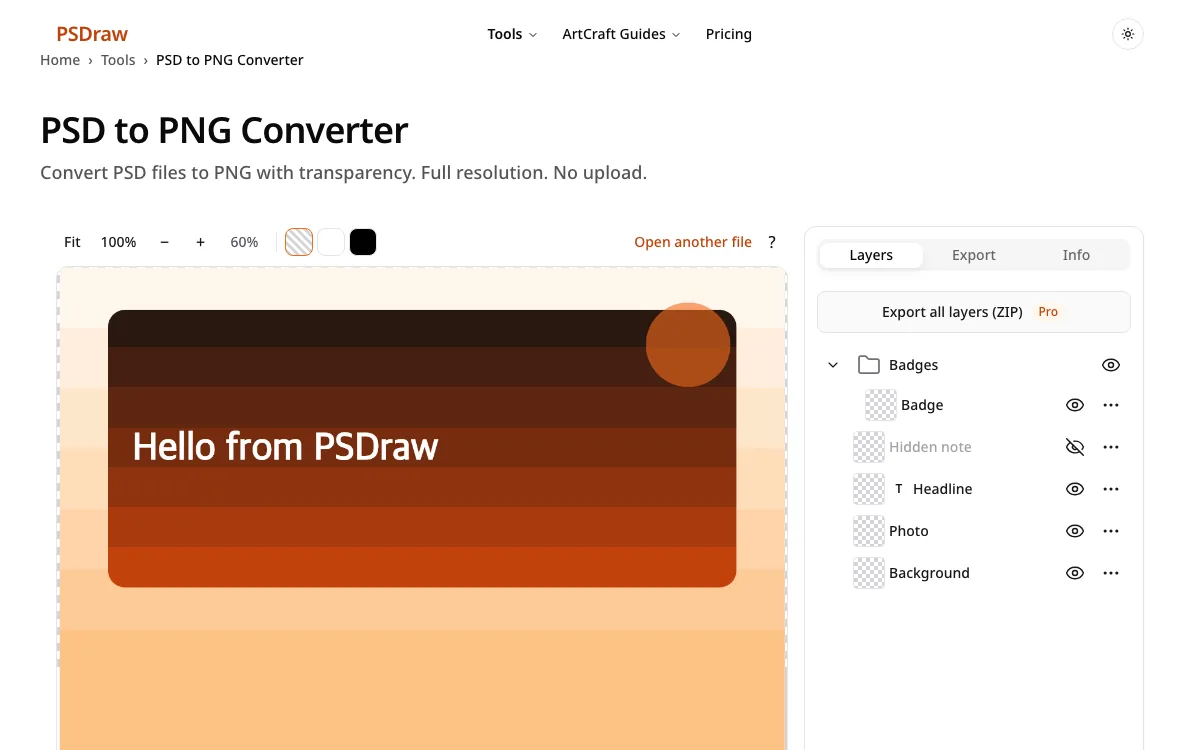1200x750 pixels.
Task: Switch to the Layers tab
Action: tap(871, 255)
